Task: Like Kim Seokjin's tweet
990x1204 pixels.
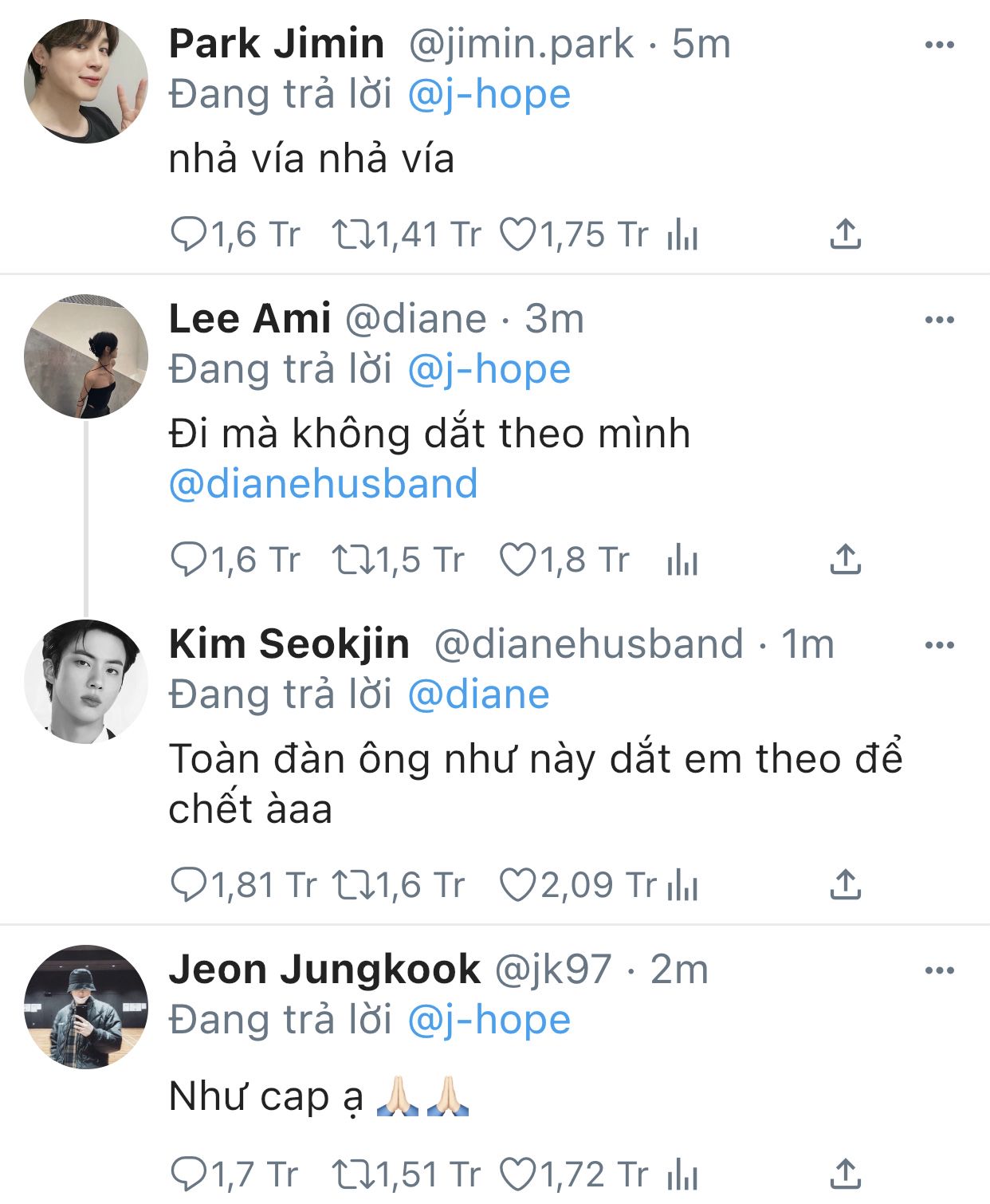Action: (518, 885)
